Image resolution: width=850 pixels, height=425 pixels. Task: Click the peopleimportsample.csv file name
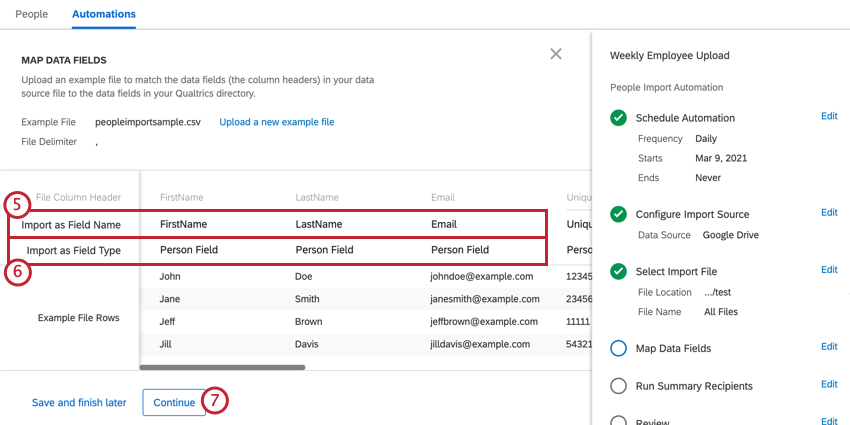click(x=147, y=122)
